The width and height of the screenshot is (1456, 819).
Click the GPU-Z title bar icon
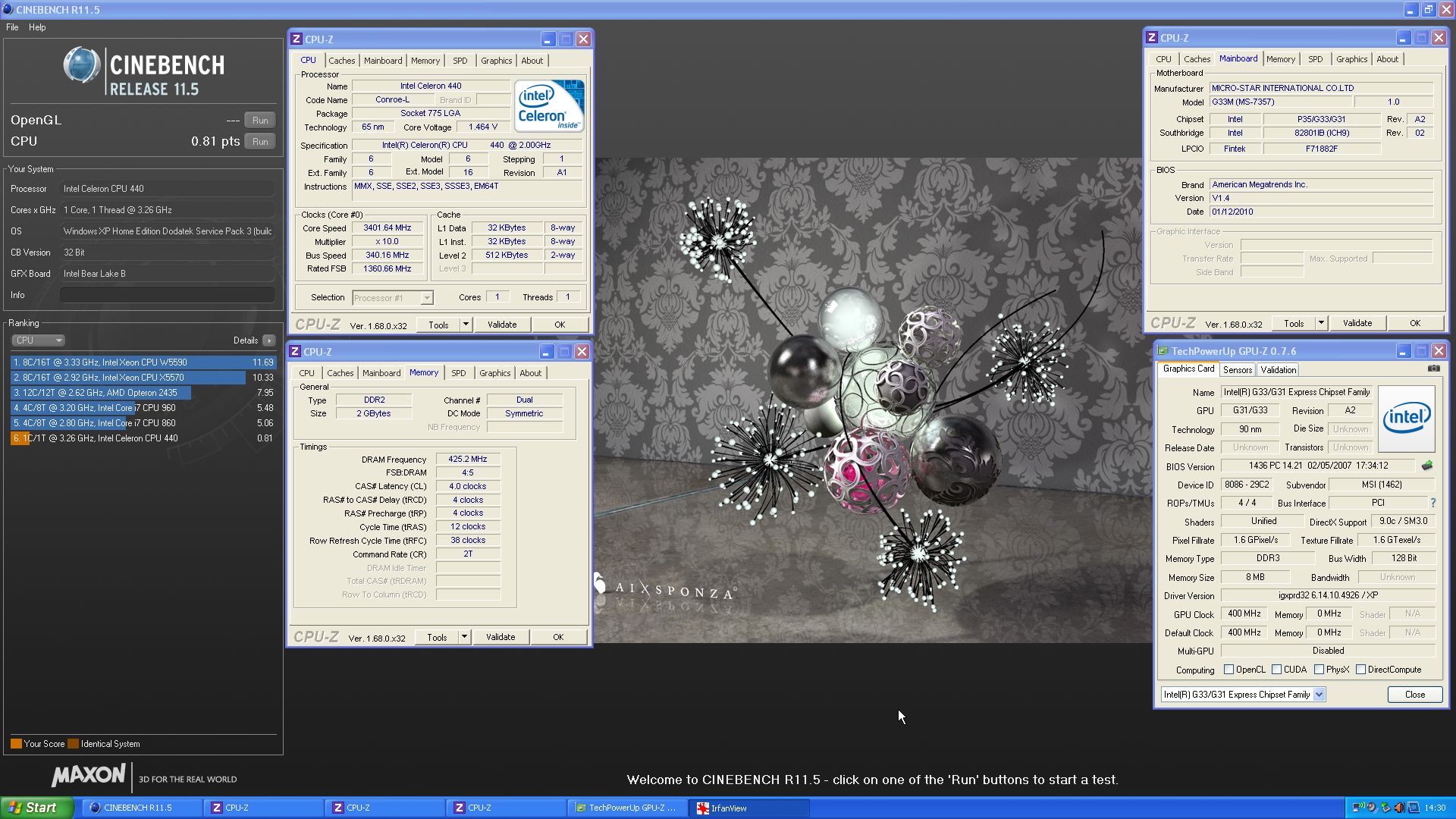point(1162,351)
